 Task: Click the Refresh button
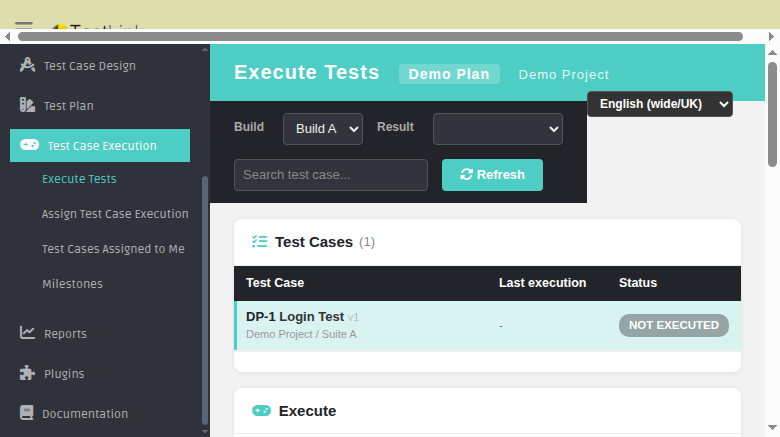pos(492,175)
